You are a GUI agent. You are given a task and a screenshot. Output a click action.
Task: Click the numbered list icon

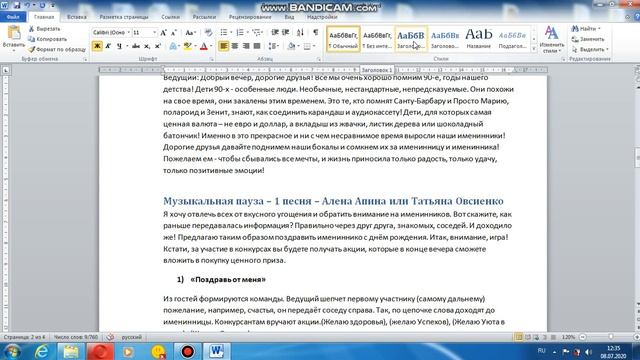[x=240, y=33]
